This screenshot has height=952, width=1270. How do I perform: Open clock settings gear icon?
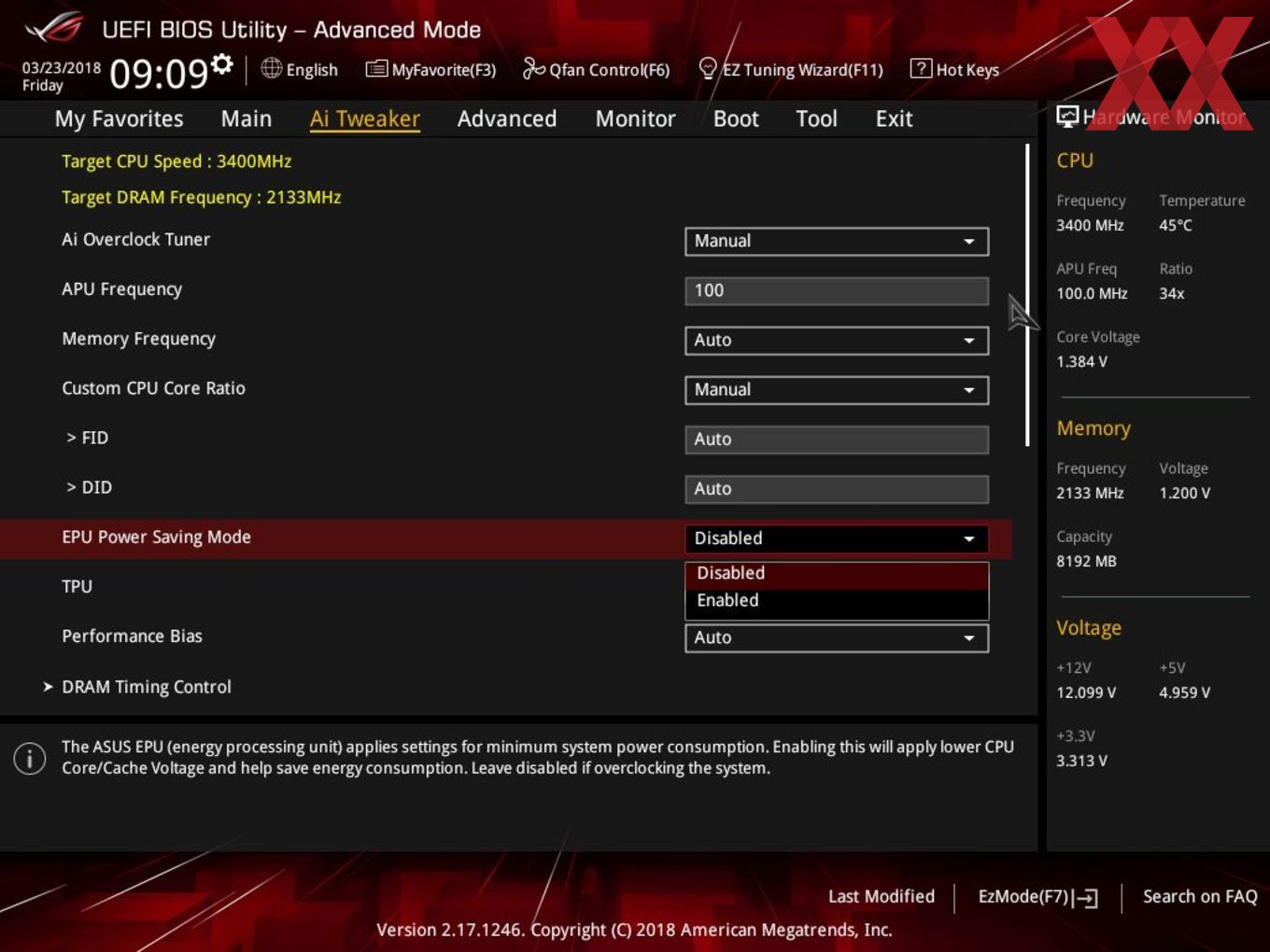(x=222, y=63)
